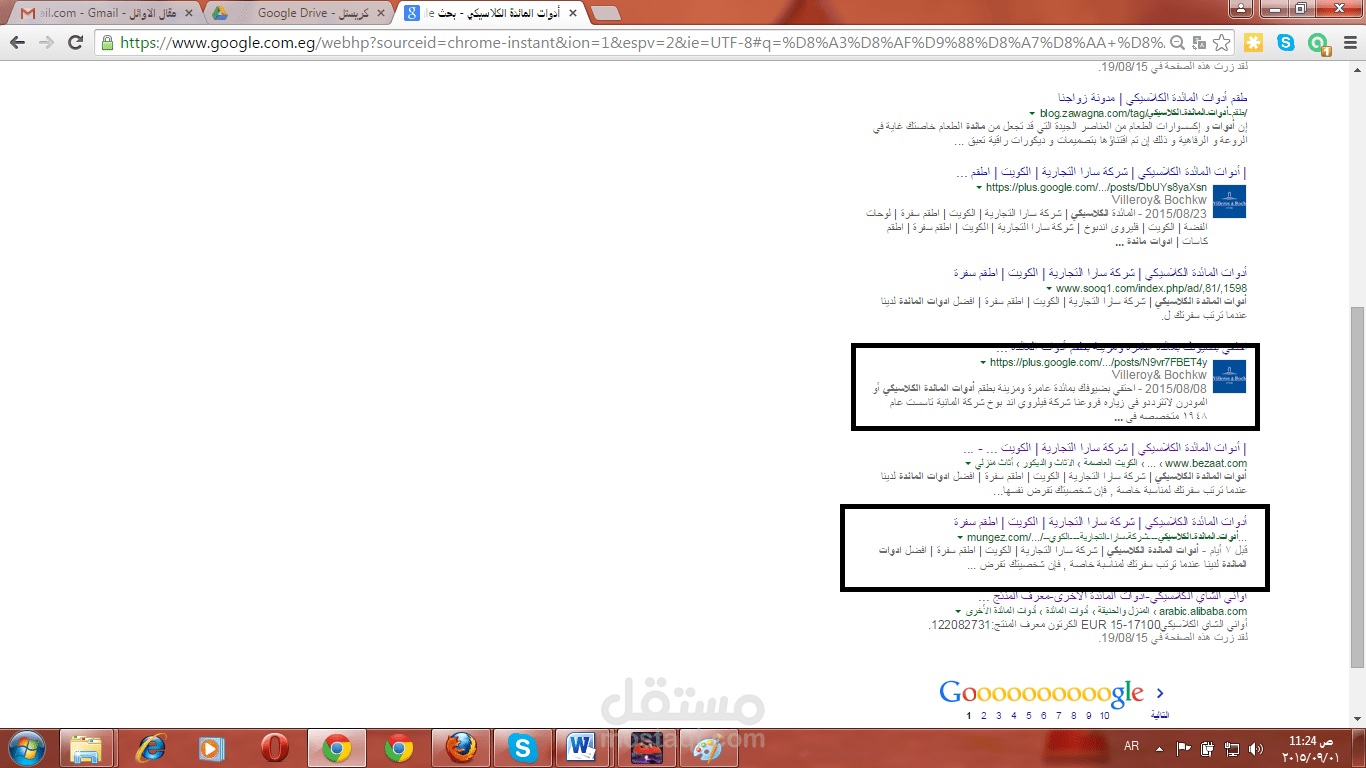Open the Windows Start menu
Viewport: 1366px width, 768px height.
pos(27,748)
